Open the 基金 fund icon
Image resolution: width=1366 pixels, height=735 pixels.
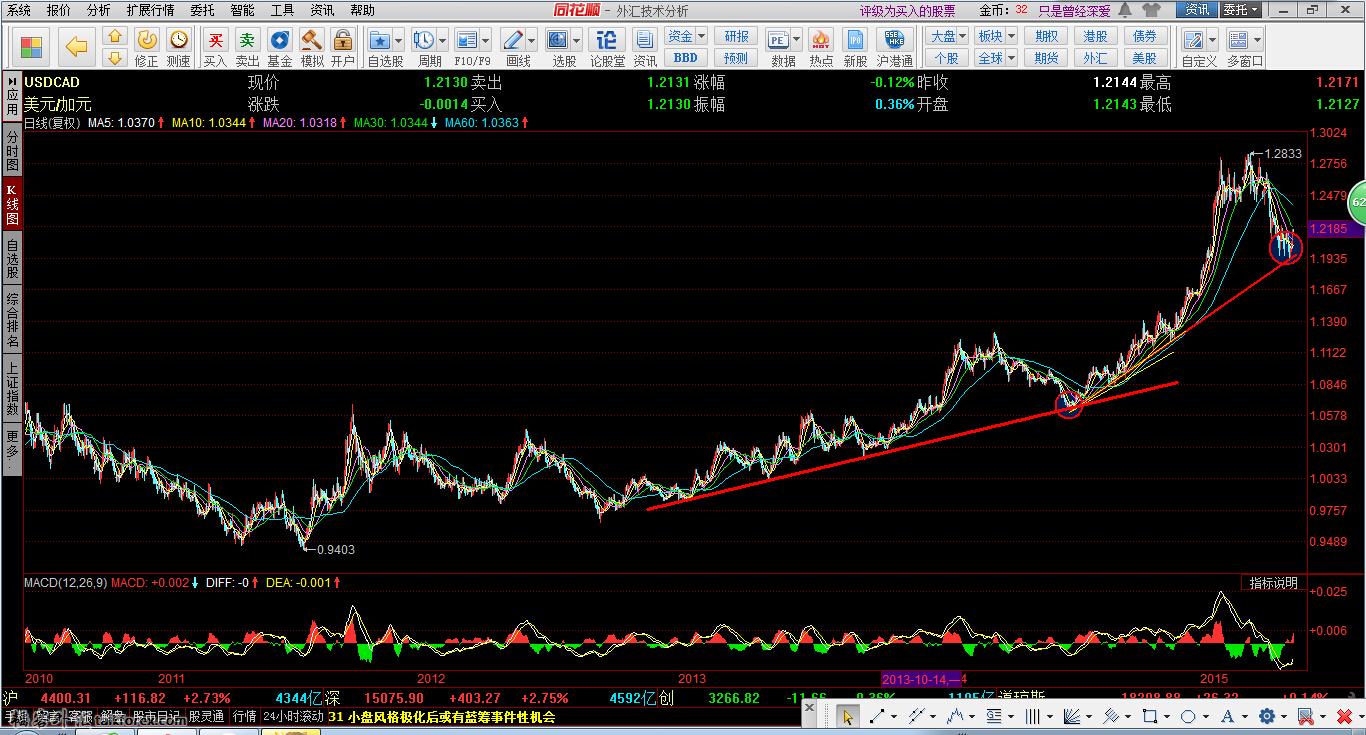click(x=280, y=40)
